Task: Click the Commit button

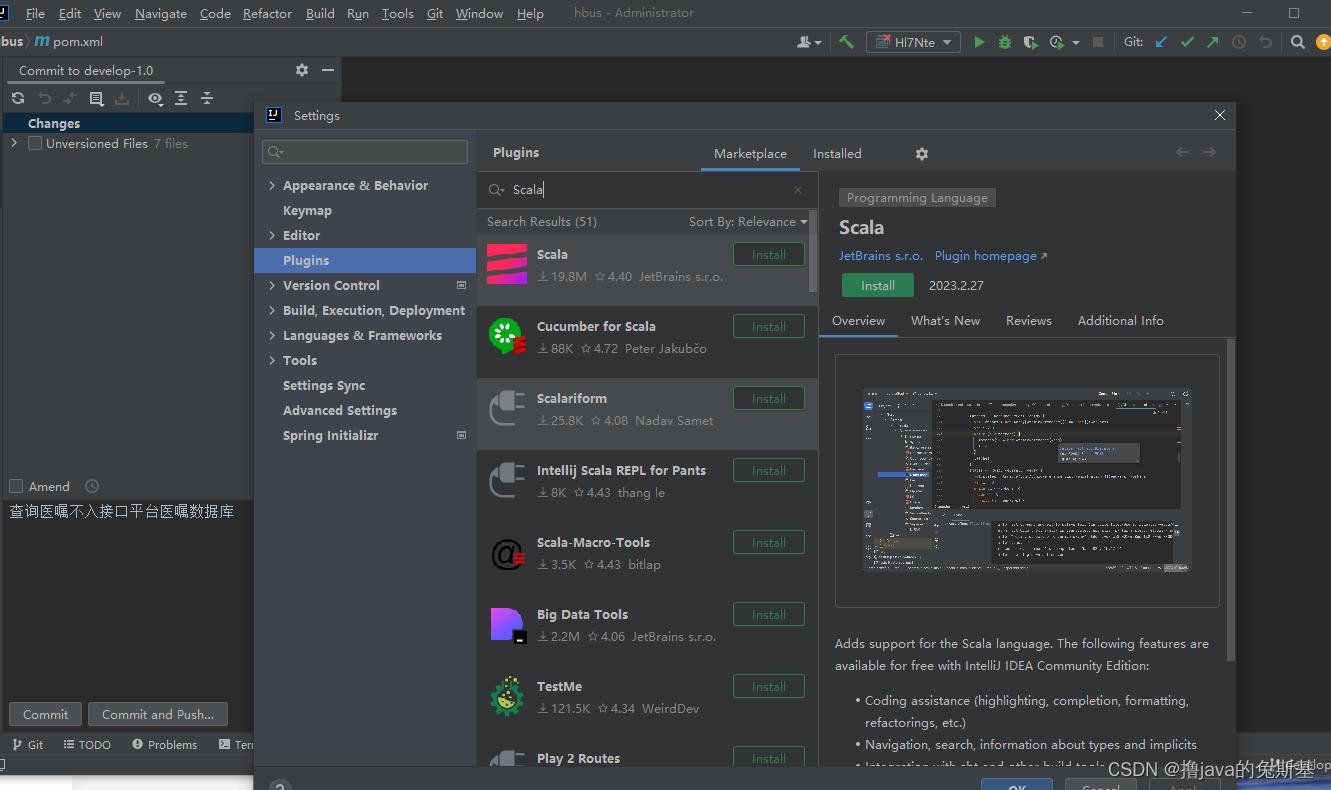Action: (46, 714)
